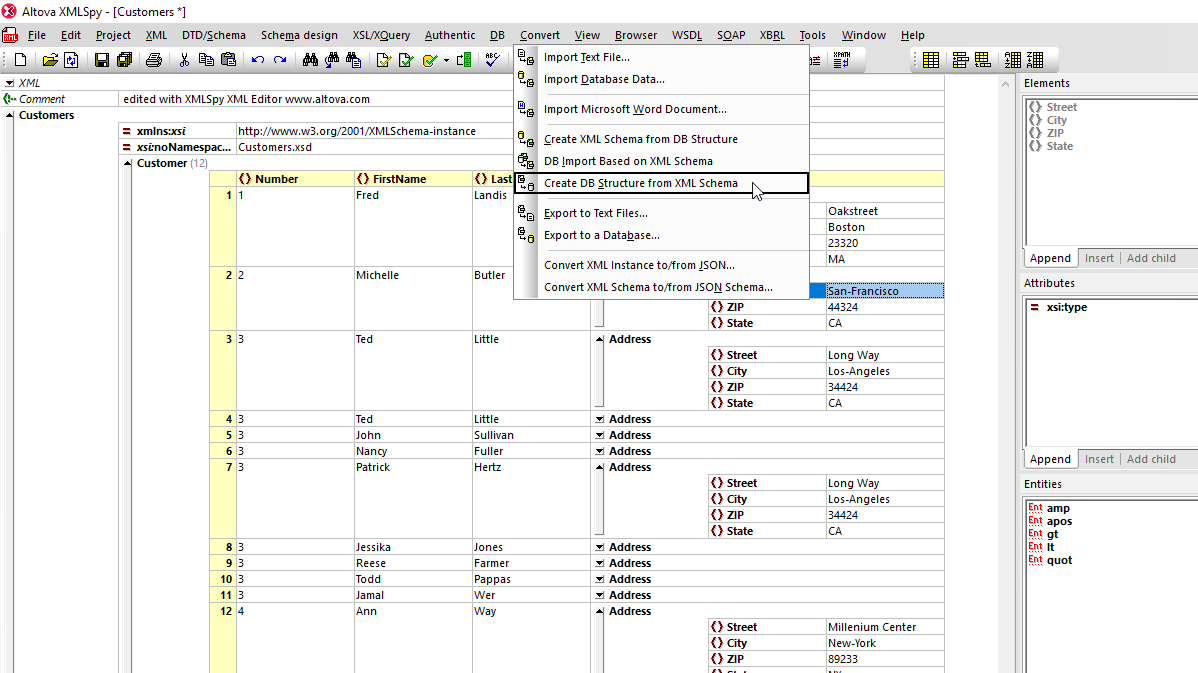
Task: Cut selection with the scissors icon
Action: coord(184,60)
